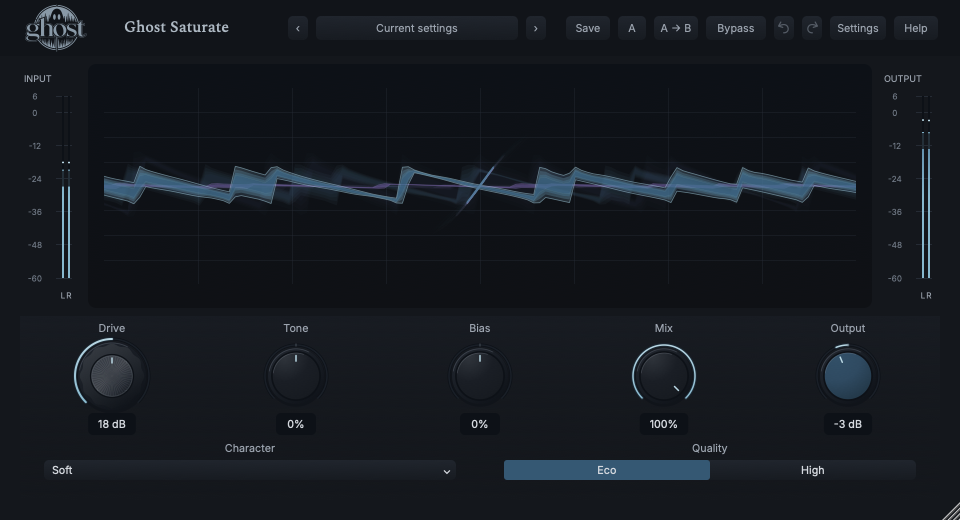The height and width of the screenshot is (520, 960).
Task: Select the A state slot
Action: pyautogui.click(x=632, y=28)
